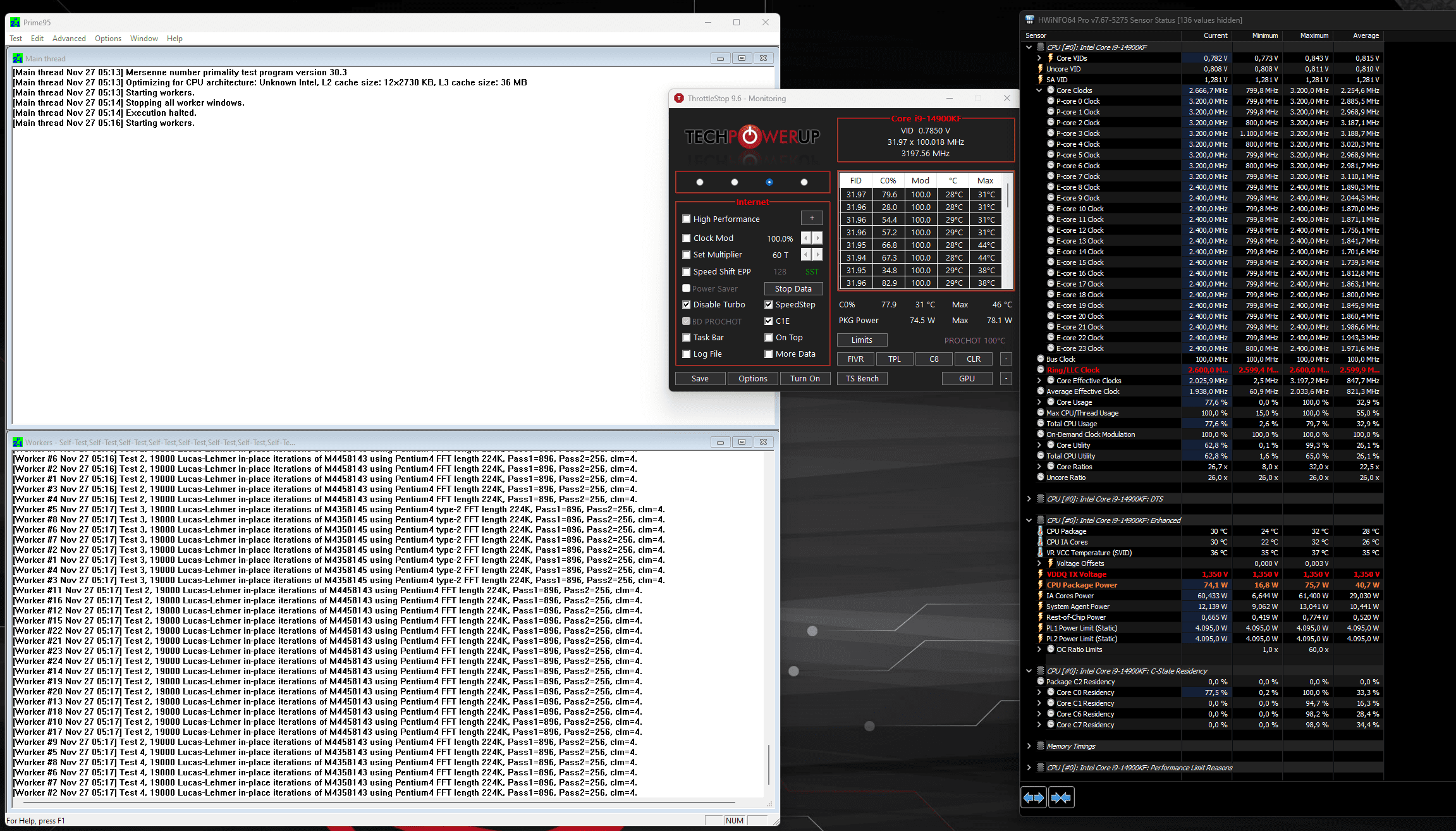
Task: Click the ThrottleStop core table scrollbar
Action: 1008,196
